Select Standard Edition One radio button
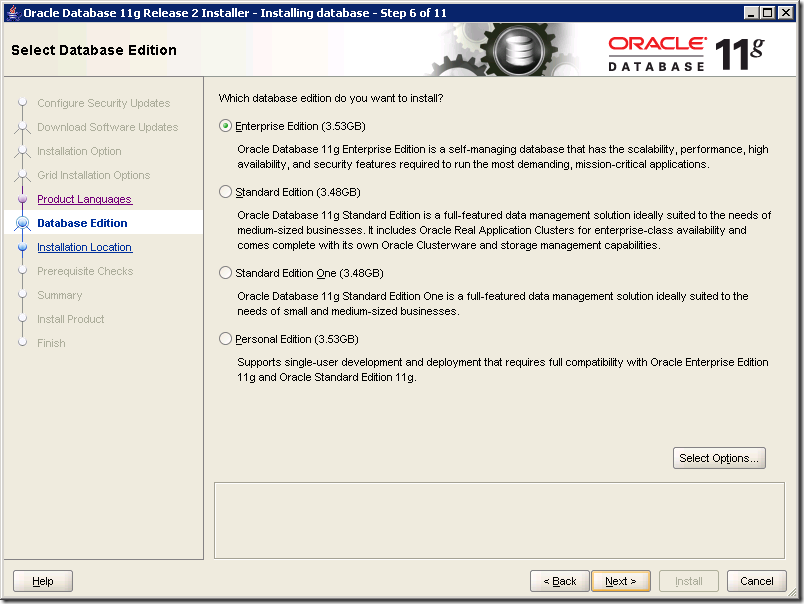 [225, 273]
